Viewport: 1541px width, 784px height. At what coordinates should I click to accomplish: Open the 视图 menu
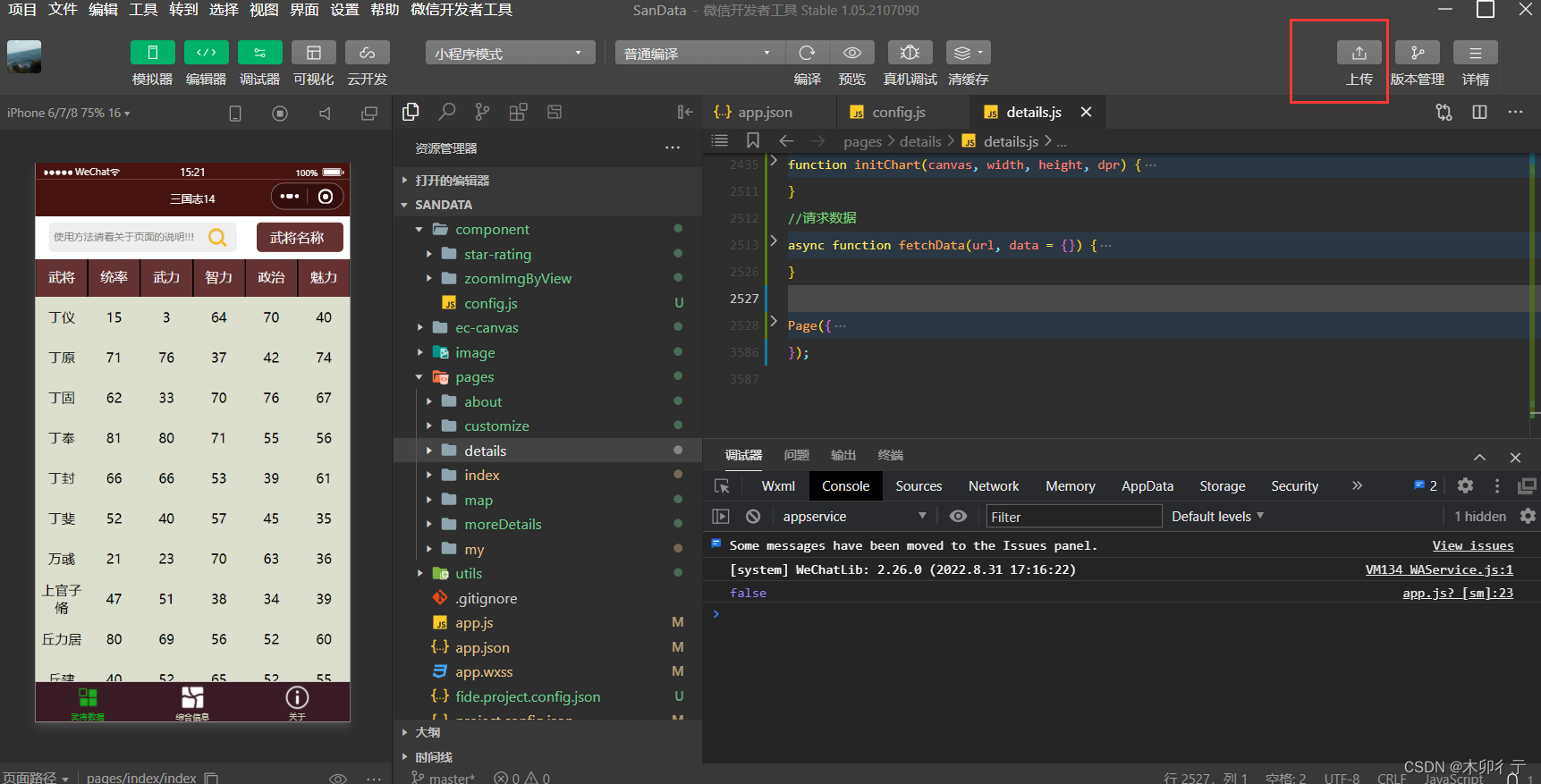[264, 10]
